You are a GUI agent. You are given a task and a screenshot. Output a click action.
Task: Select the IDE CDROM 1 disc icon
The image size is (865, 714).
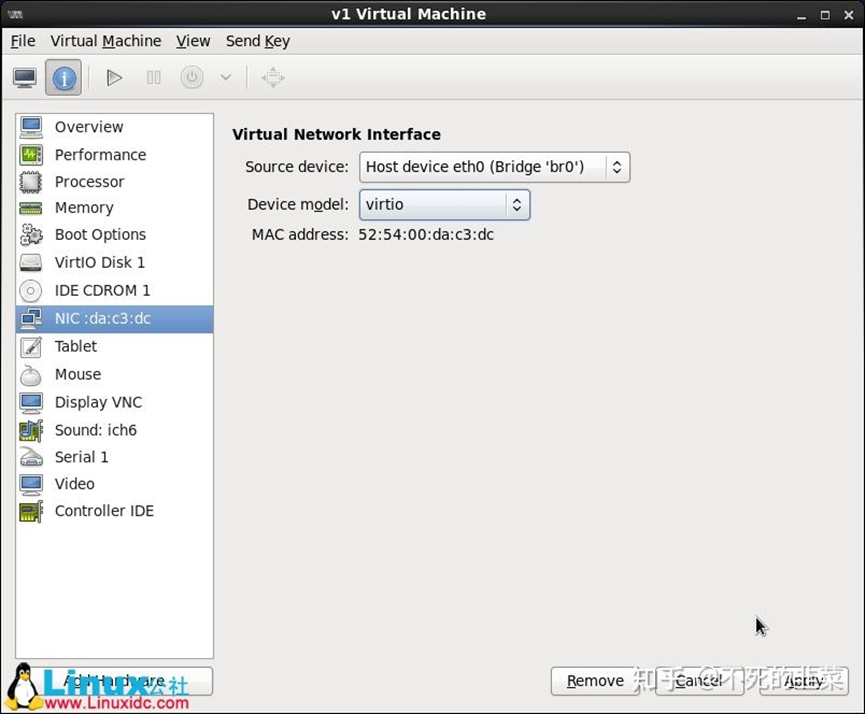coord(31,291)
